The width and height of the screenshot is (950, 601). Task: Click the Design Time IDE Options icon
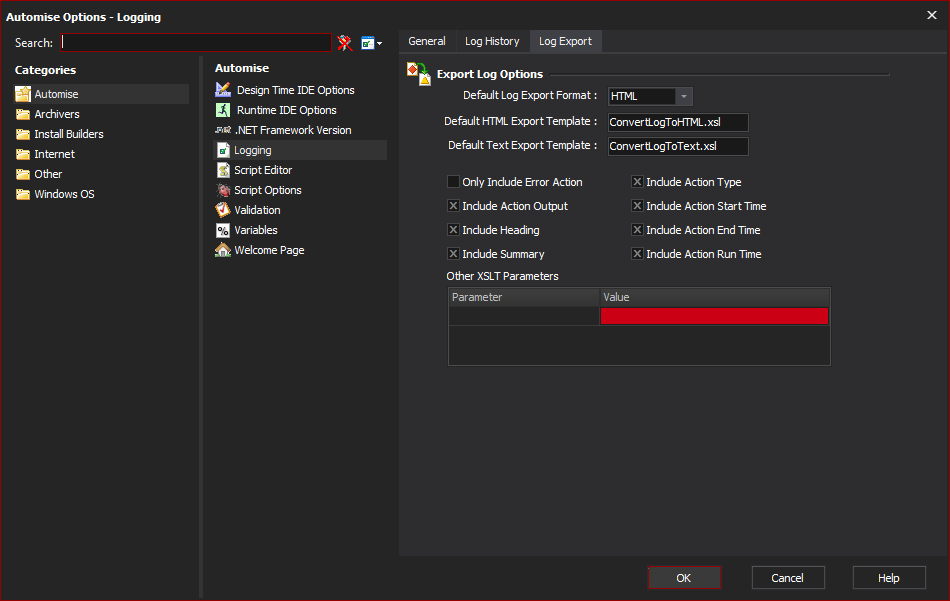point(223,90)
